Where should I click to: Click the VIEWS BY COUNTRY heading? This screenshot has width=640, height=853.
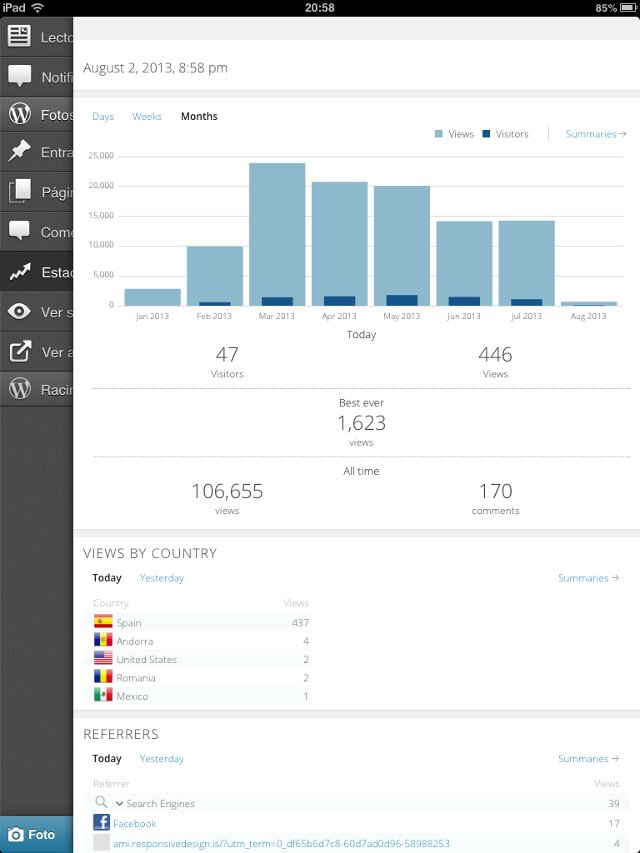tap(150, 553)
